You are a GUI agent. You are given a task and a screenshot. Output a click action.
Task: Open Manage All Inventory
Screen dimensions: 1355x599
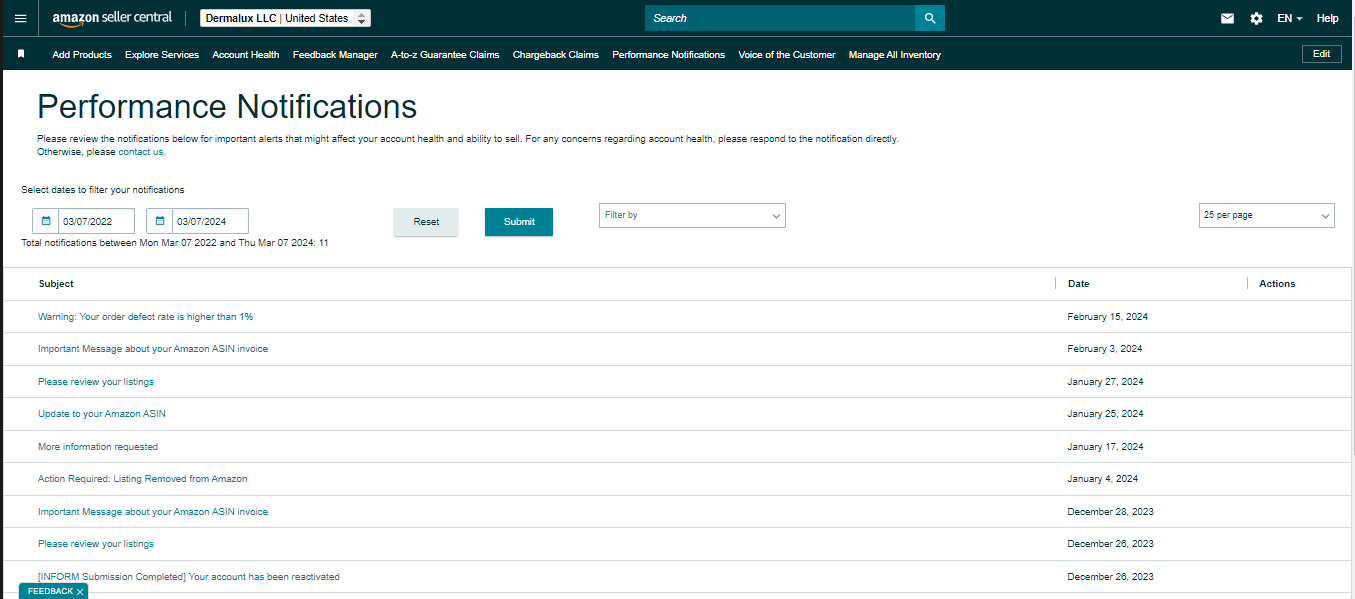click(895, 55)
